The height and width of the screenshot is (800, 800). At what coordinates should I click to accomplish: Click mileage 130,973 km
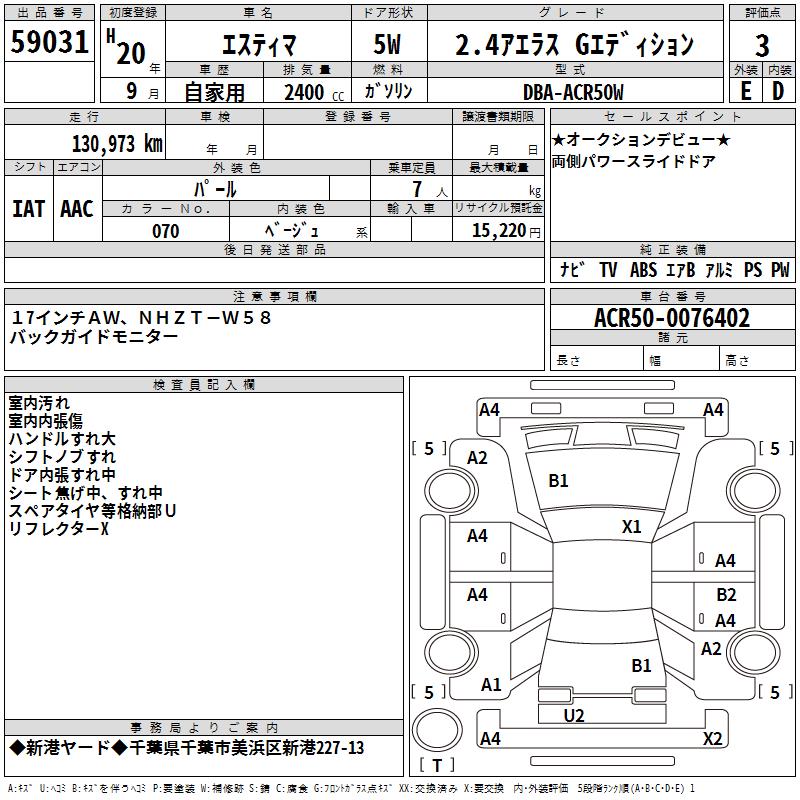[x=117, y=143]
